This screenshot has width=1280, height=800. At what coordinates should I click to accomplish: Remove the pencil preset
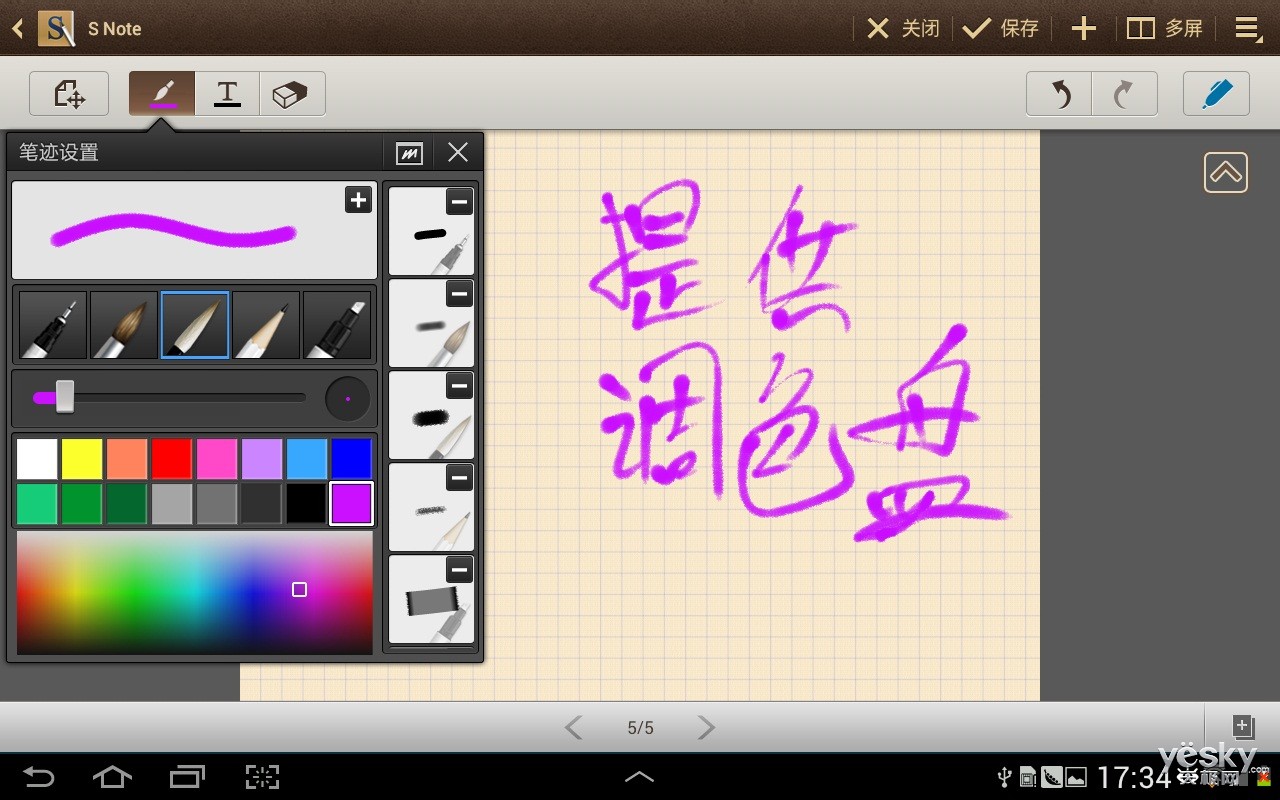(459, 478)
